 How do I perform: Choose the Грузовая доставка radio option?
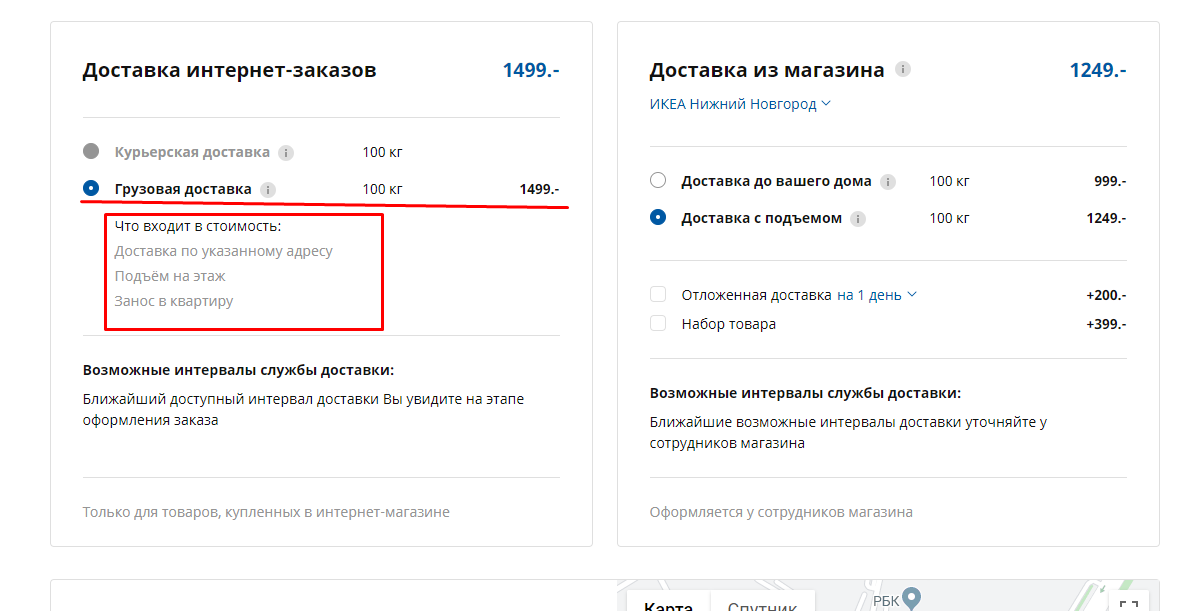coord(91,188)
